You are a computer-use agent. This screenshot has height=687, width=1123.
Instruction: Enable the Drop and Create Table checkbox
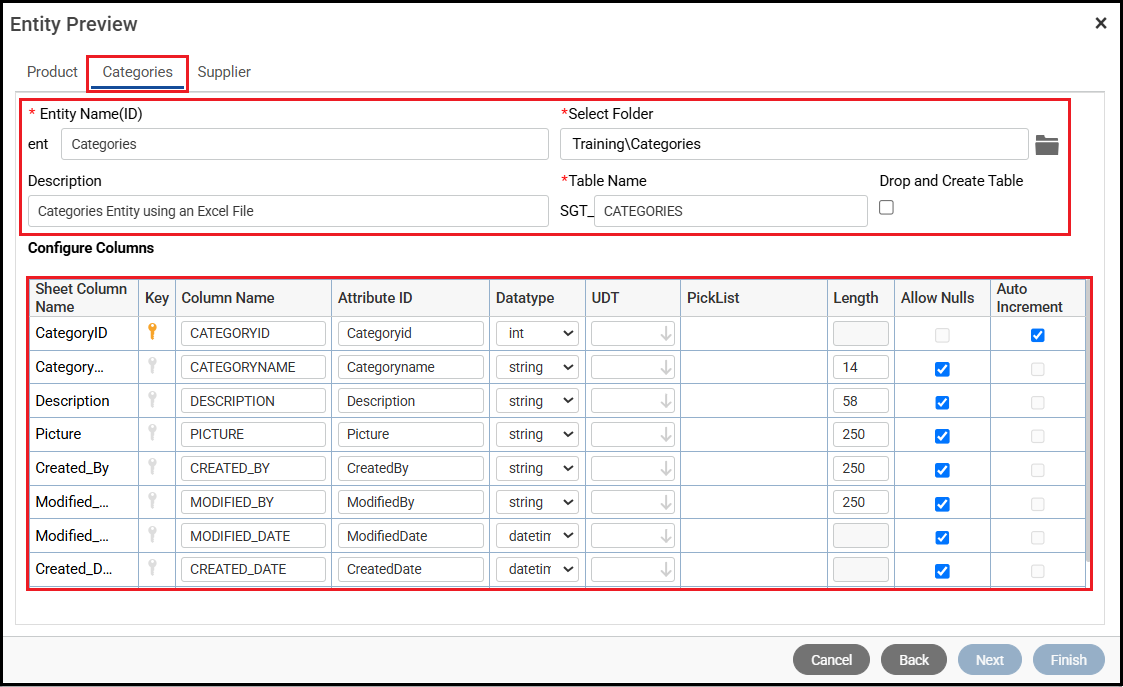[x=886, y=207]
